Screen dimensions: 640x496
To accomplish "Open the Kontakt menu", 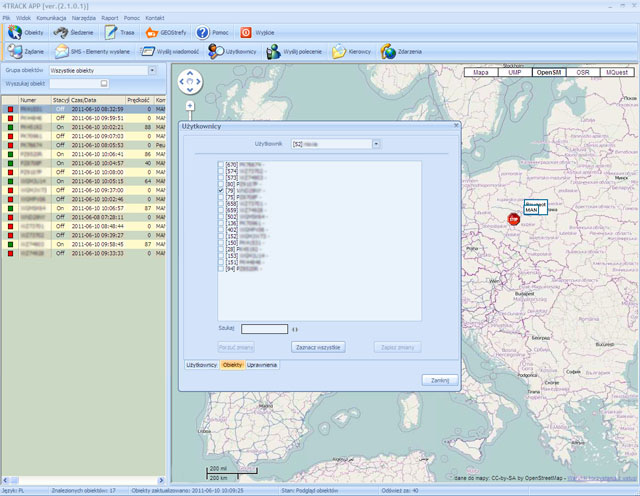I will (x=155, y=18).
